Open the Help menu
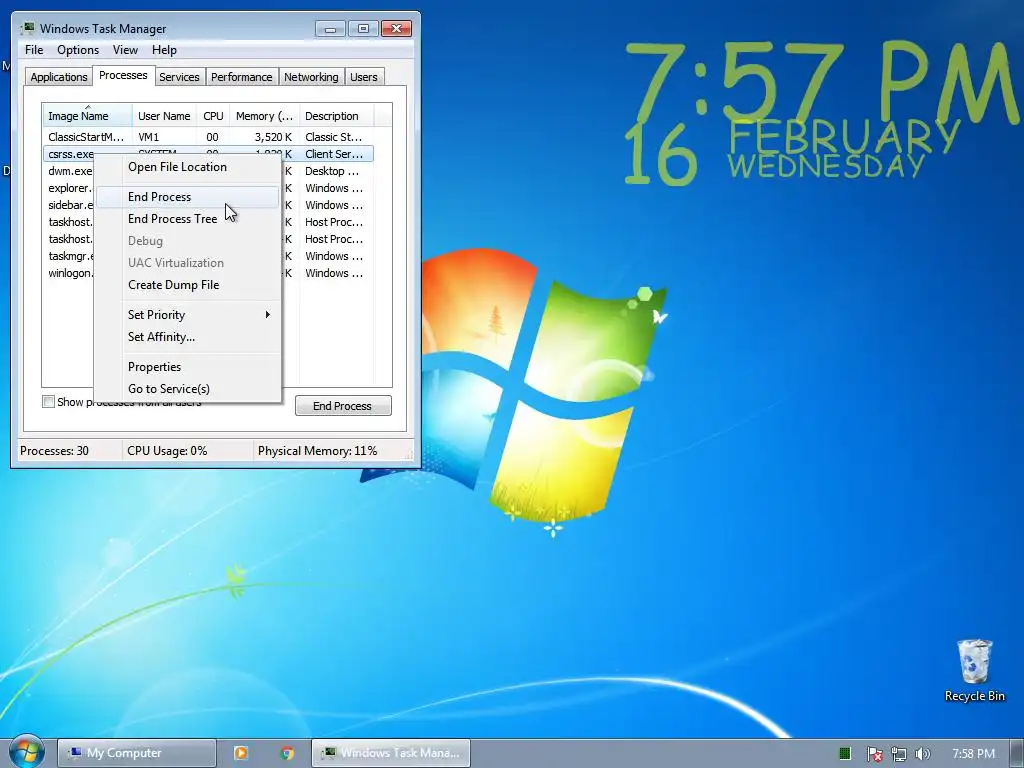 [164, 50]
